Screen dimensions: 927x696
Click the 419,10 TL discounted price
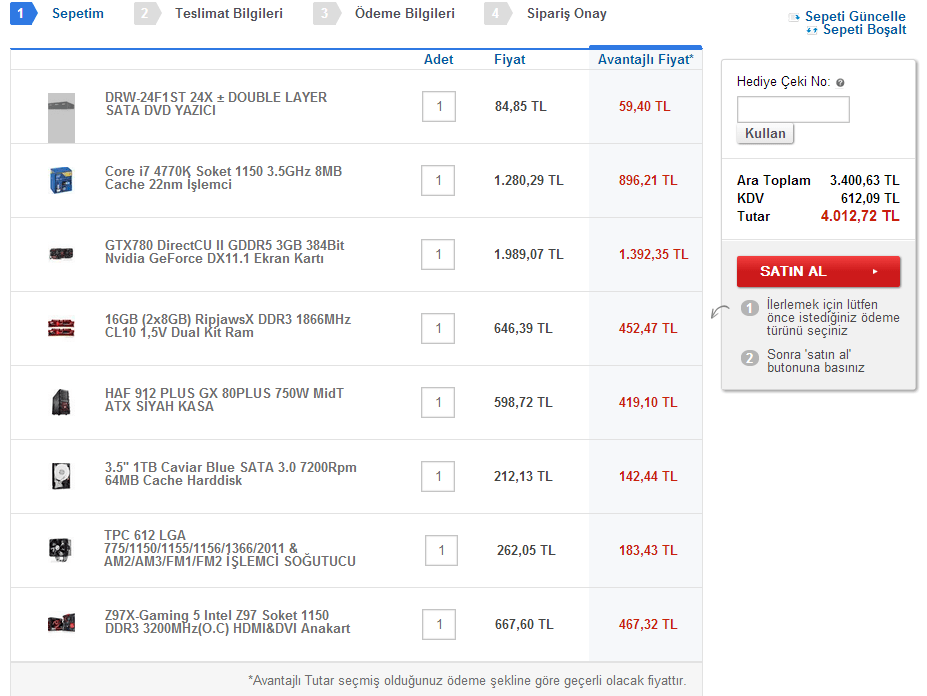(x=648, y=402)
